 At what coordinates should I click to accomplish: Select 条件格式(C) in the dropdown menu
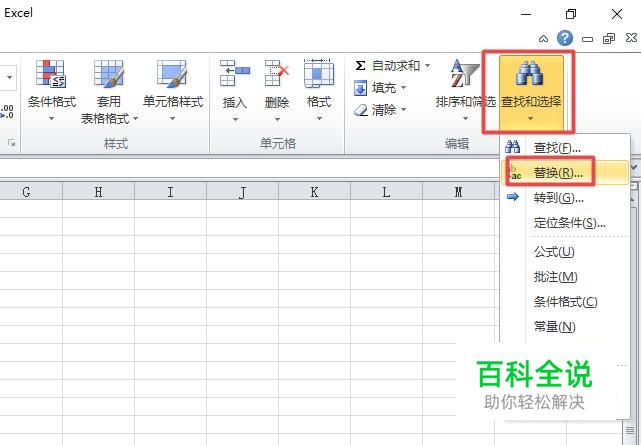point(565,302)
